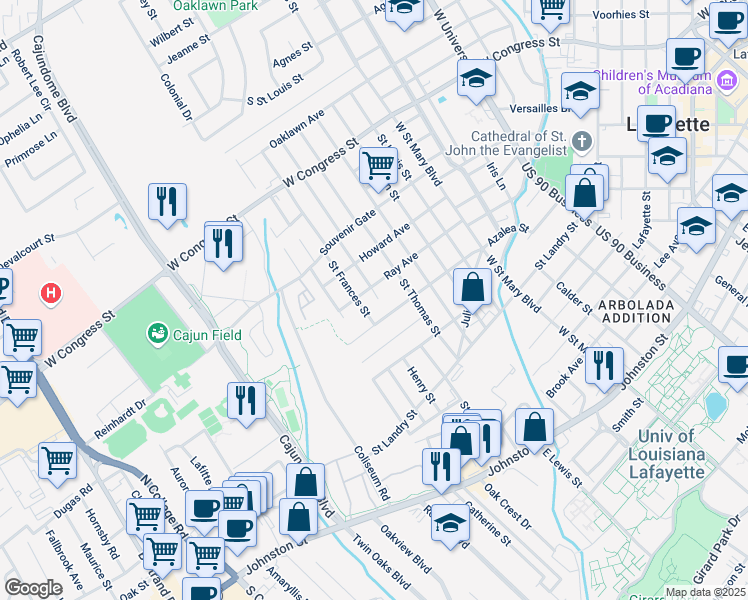Select the Twin Oaks Blvd label
The width and height of the screenshot is (748, 600).
click(381, 562)
